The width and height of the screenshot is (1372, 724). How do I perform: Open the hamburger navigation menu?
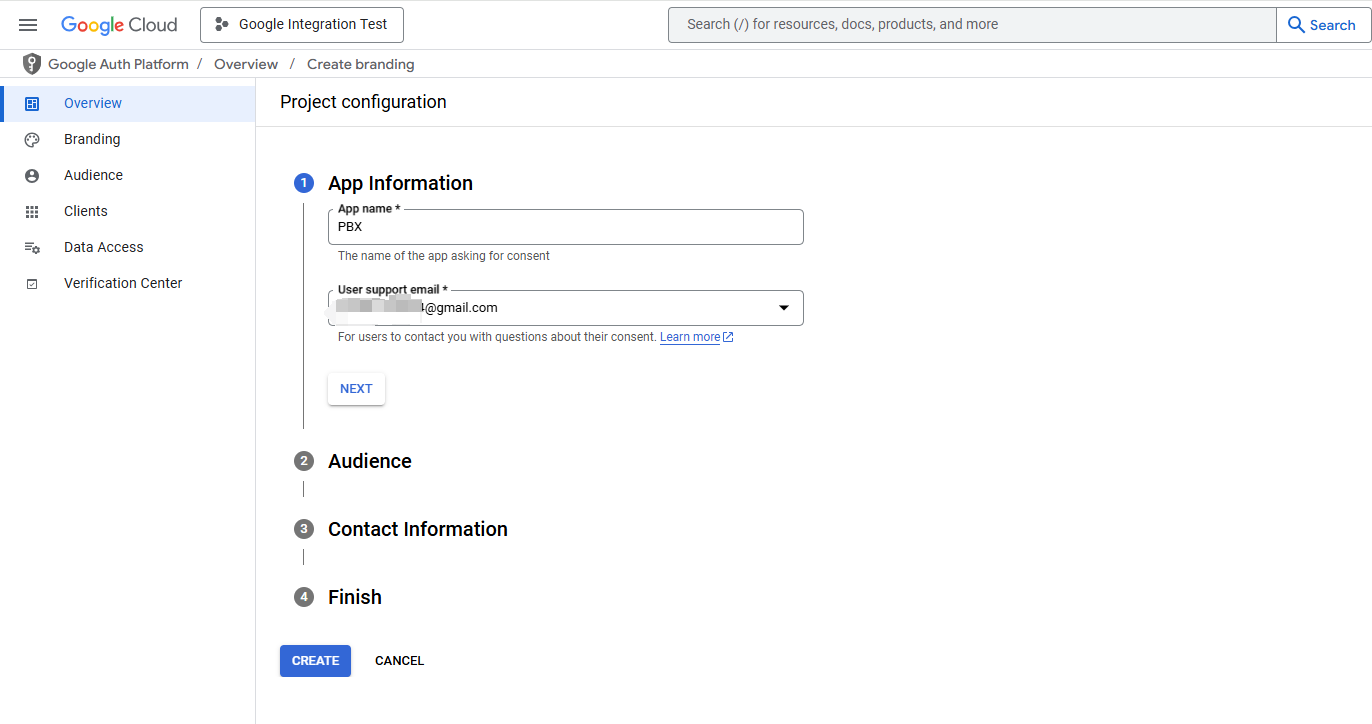click(28, 25)
